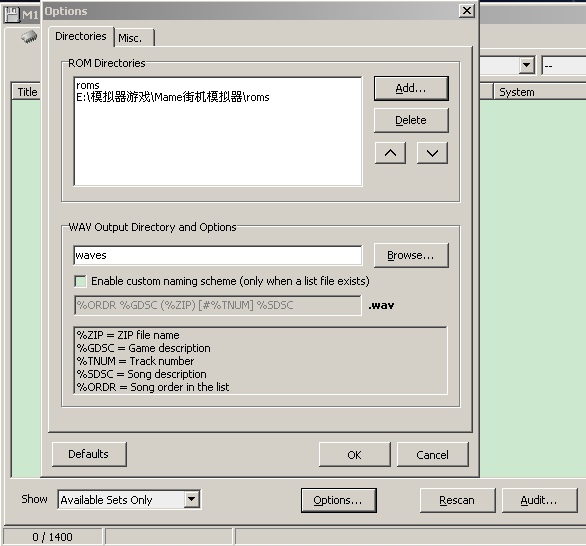Select the E:\ Mame roms directory entry
Image resolution: width=586 pixels, height=546 pixels.
point(173,97)
